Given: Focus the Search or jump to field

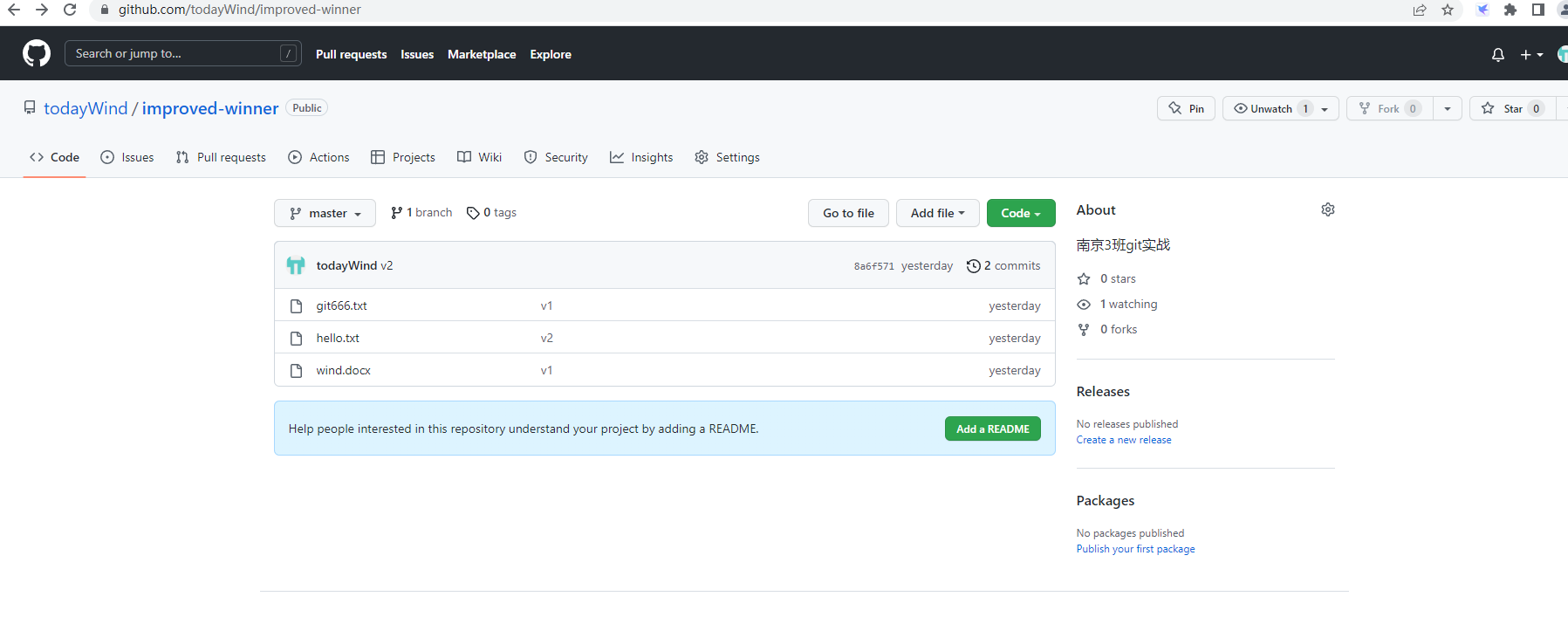Looking at the screenshot, I should pos(175,53).
